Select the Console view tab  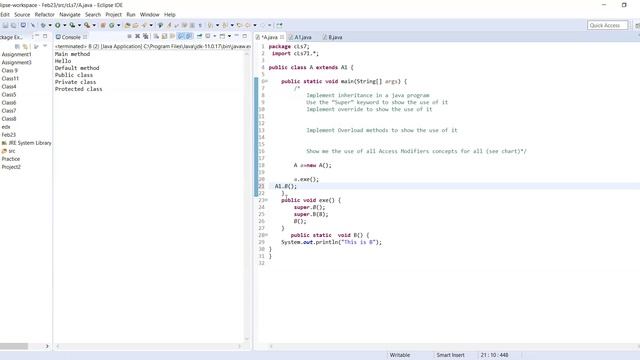(x=71, y=37)
